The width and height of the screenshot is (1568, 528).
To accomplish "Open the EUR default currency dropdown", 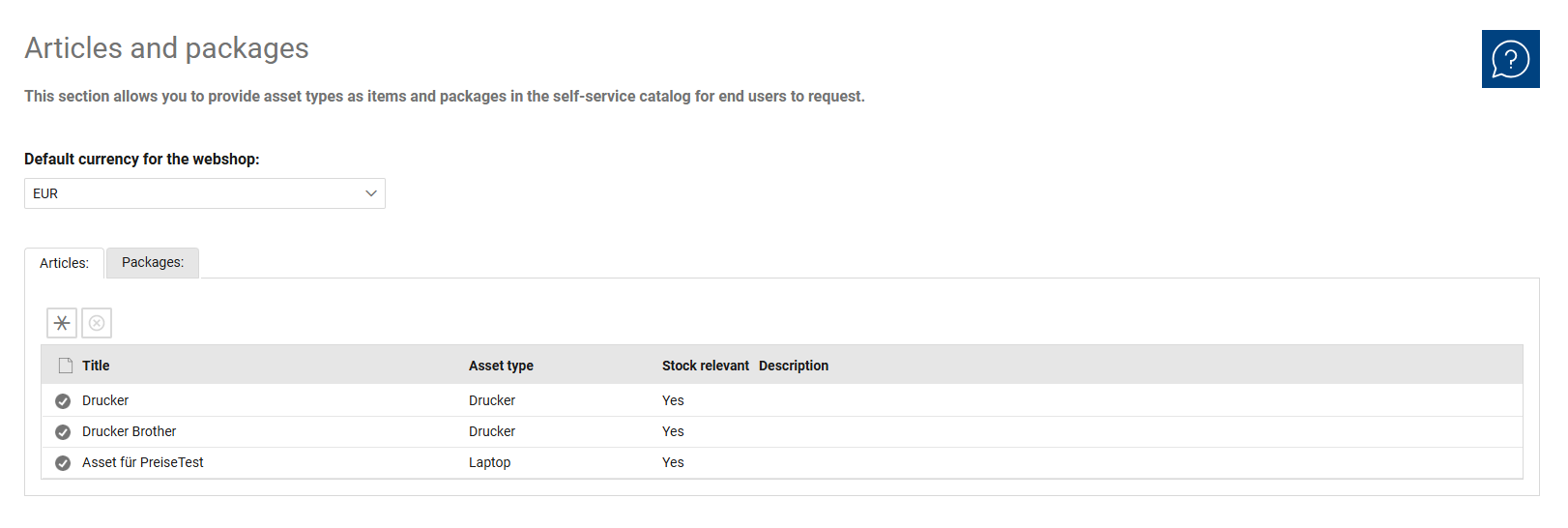I will [x=205, y=193].
